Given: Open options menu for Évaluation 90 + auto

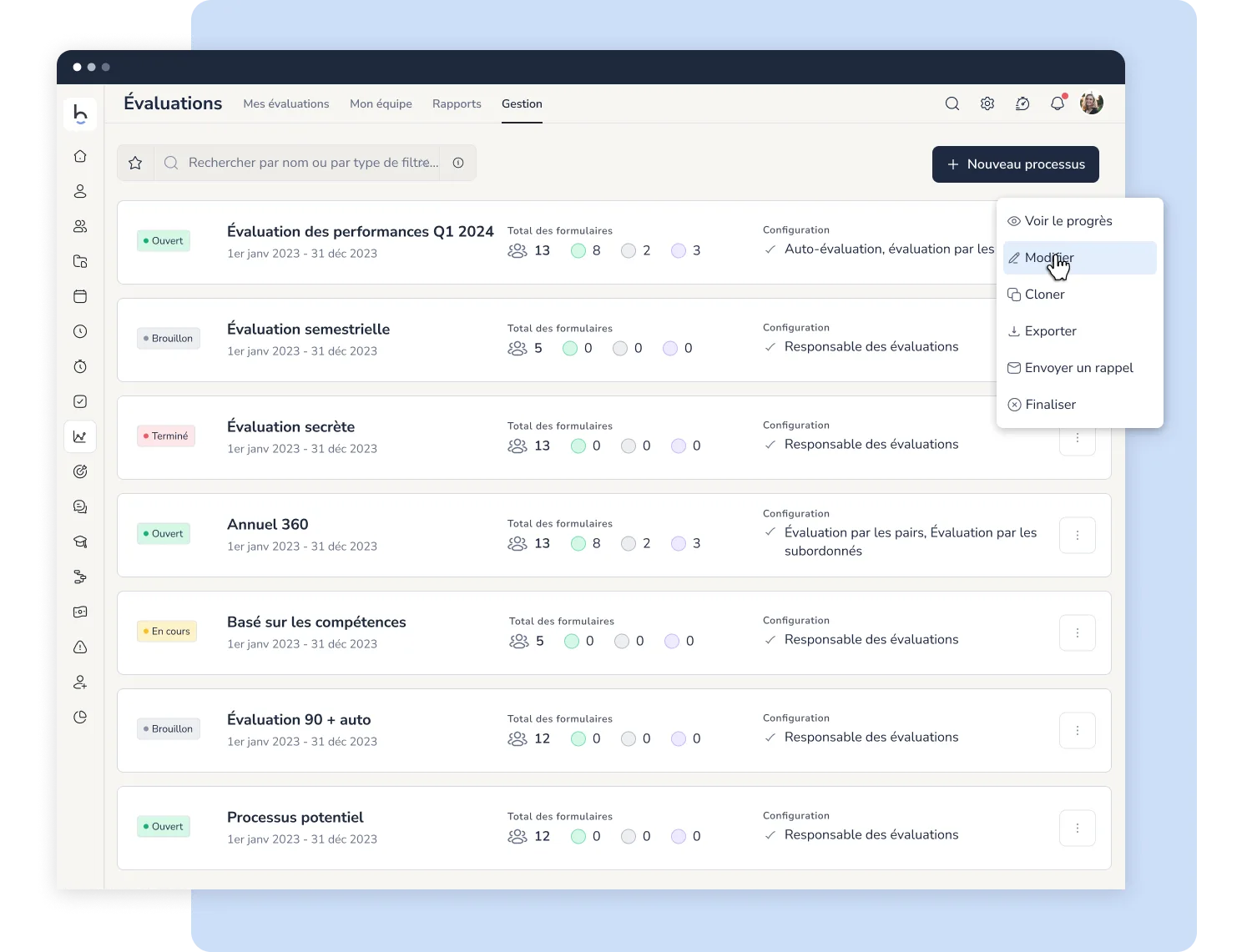Looking at the screenshot, I should click(1078, 731).
